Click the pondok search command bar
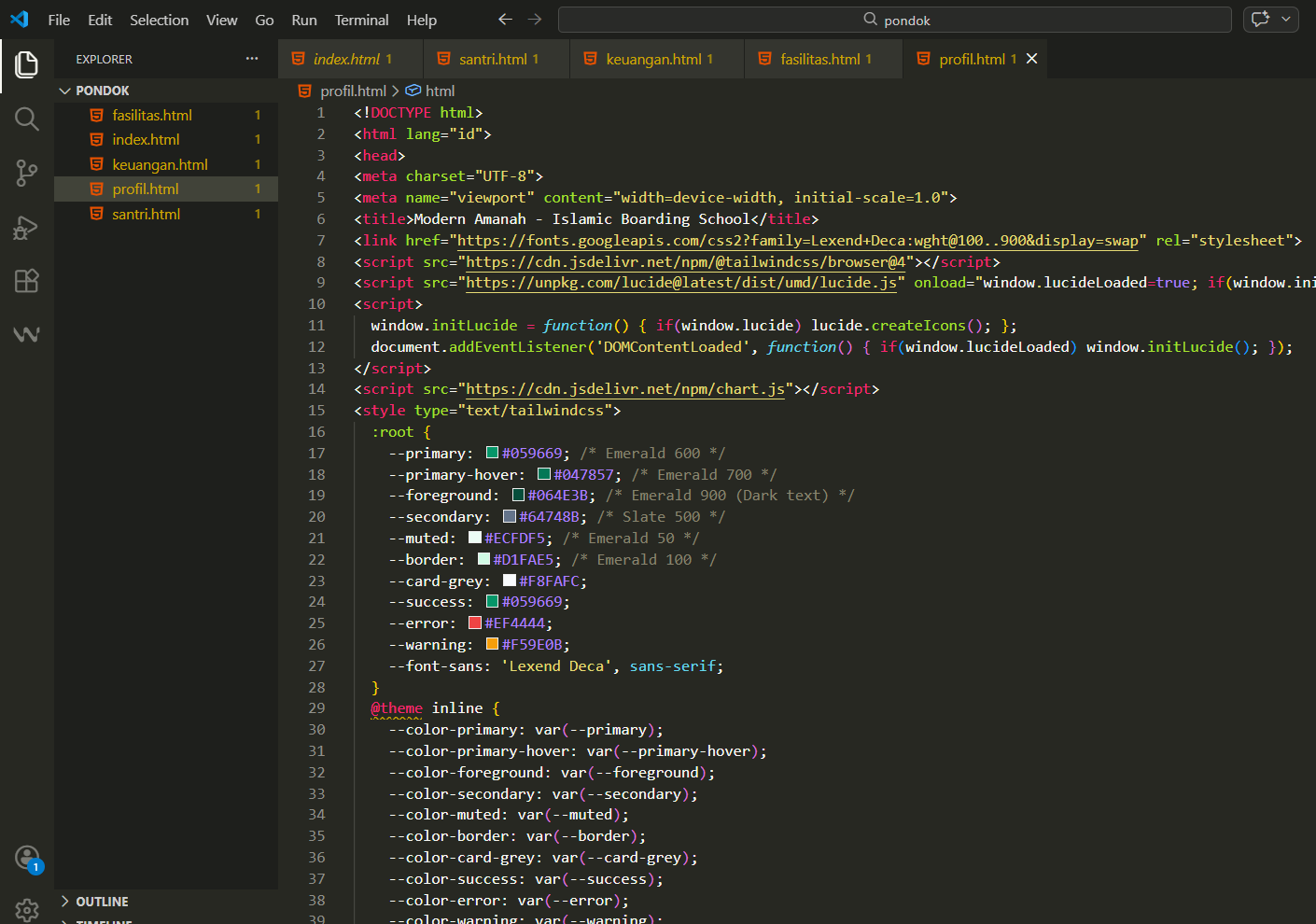The height and width of the screenshot is (924, 1316). (895, 20)
